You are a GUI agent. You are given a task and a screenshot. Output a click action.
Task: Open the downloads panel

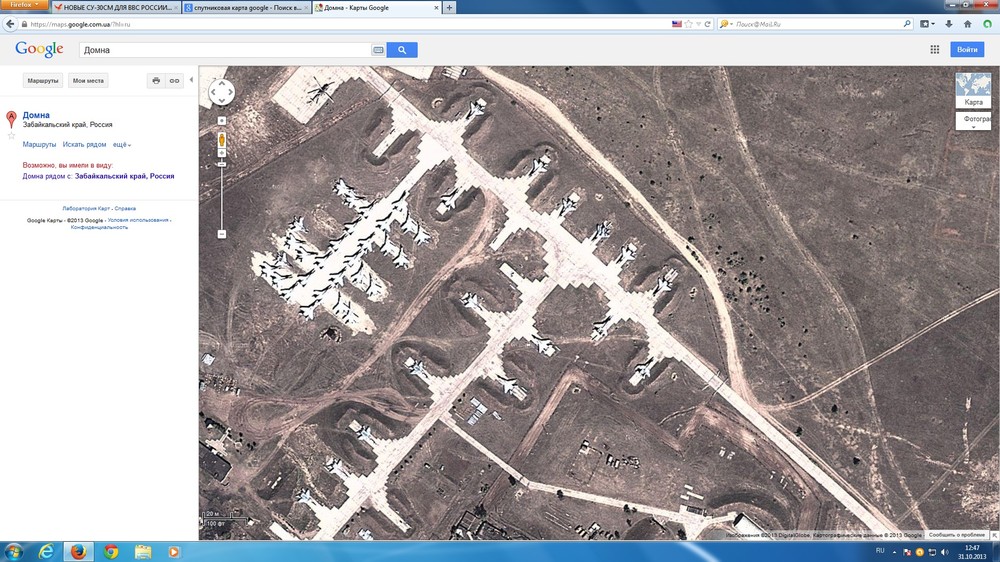point(949,24)
